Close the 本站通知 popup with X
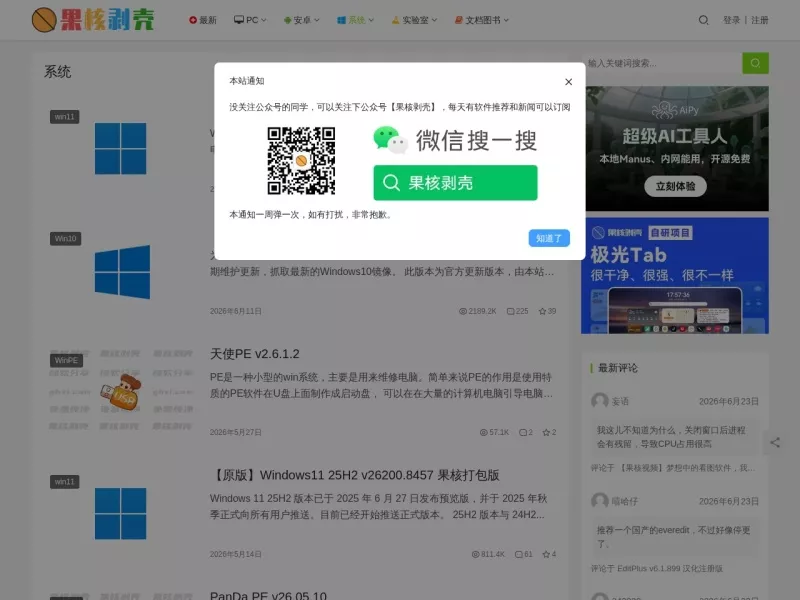This screenshot has height=600, width=800. click(568, 82)
